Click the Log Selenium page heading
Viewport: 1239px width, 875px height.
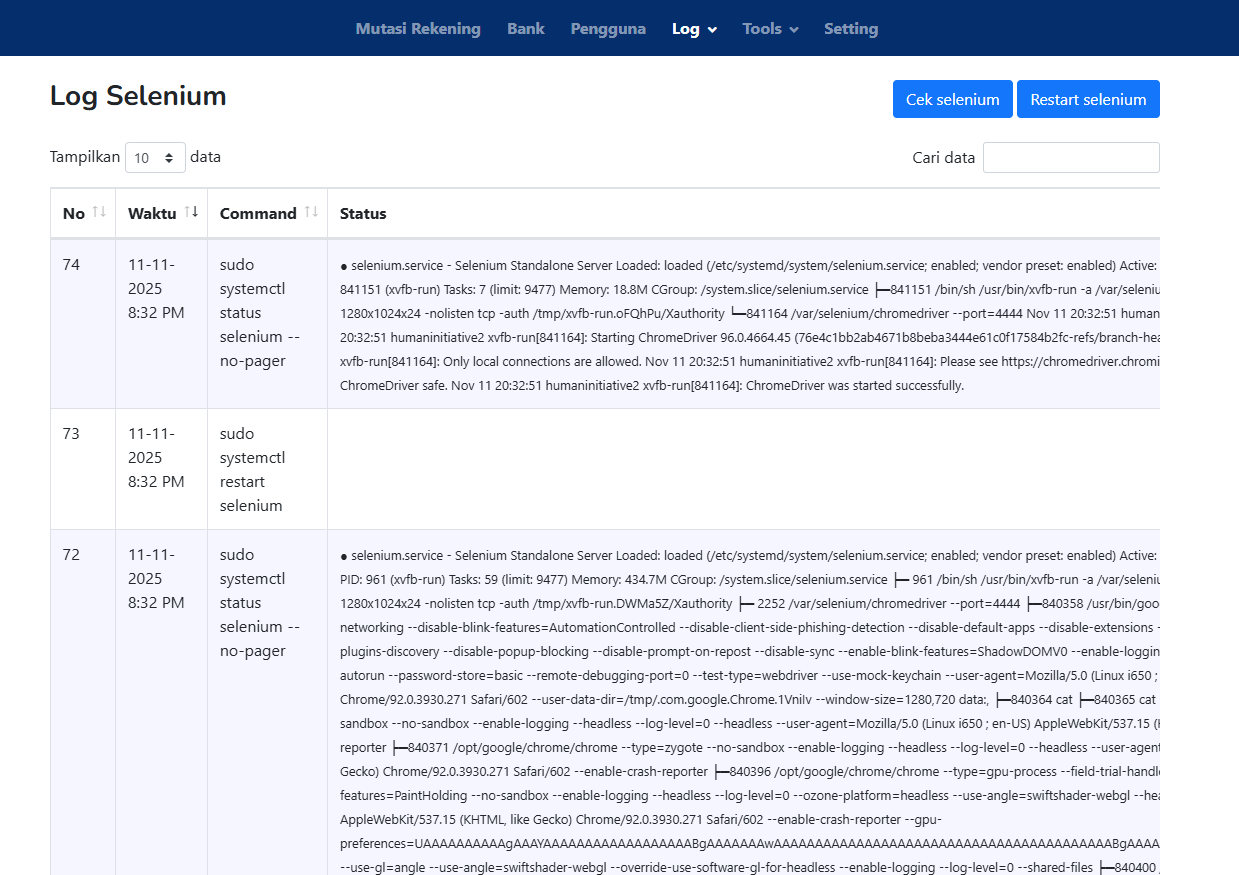(138, 96)
